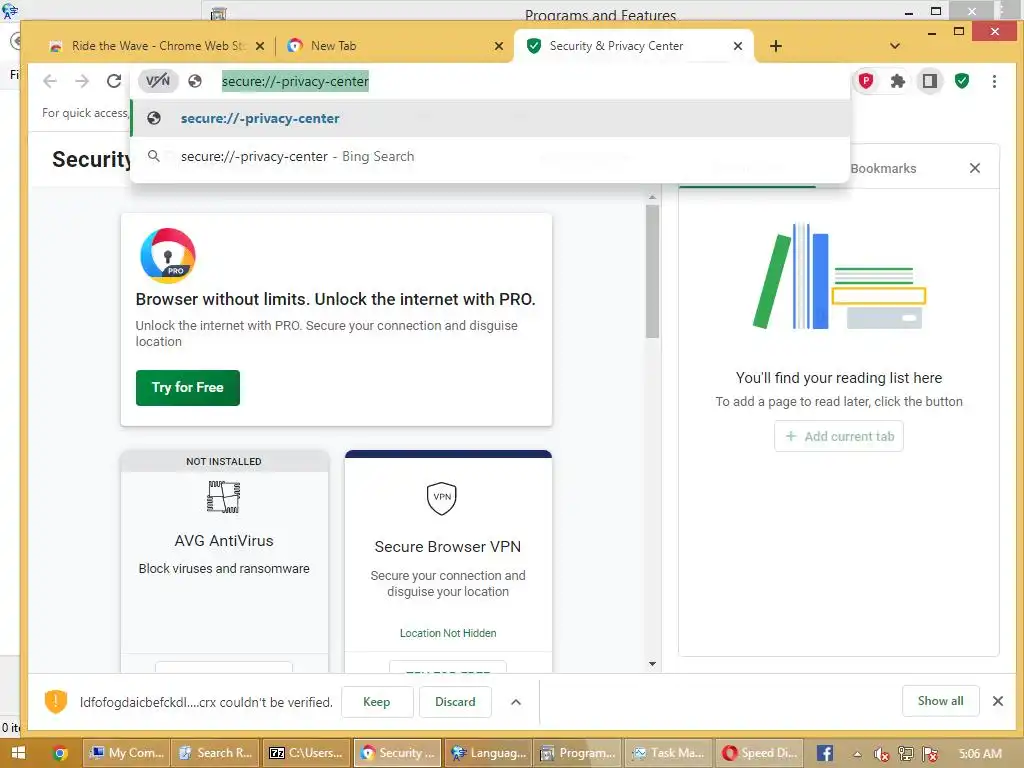Click Show all downloads

pos(940,701)
